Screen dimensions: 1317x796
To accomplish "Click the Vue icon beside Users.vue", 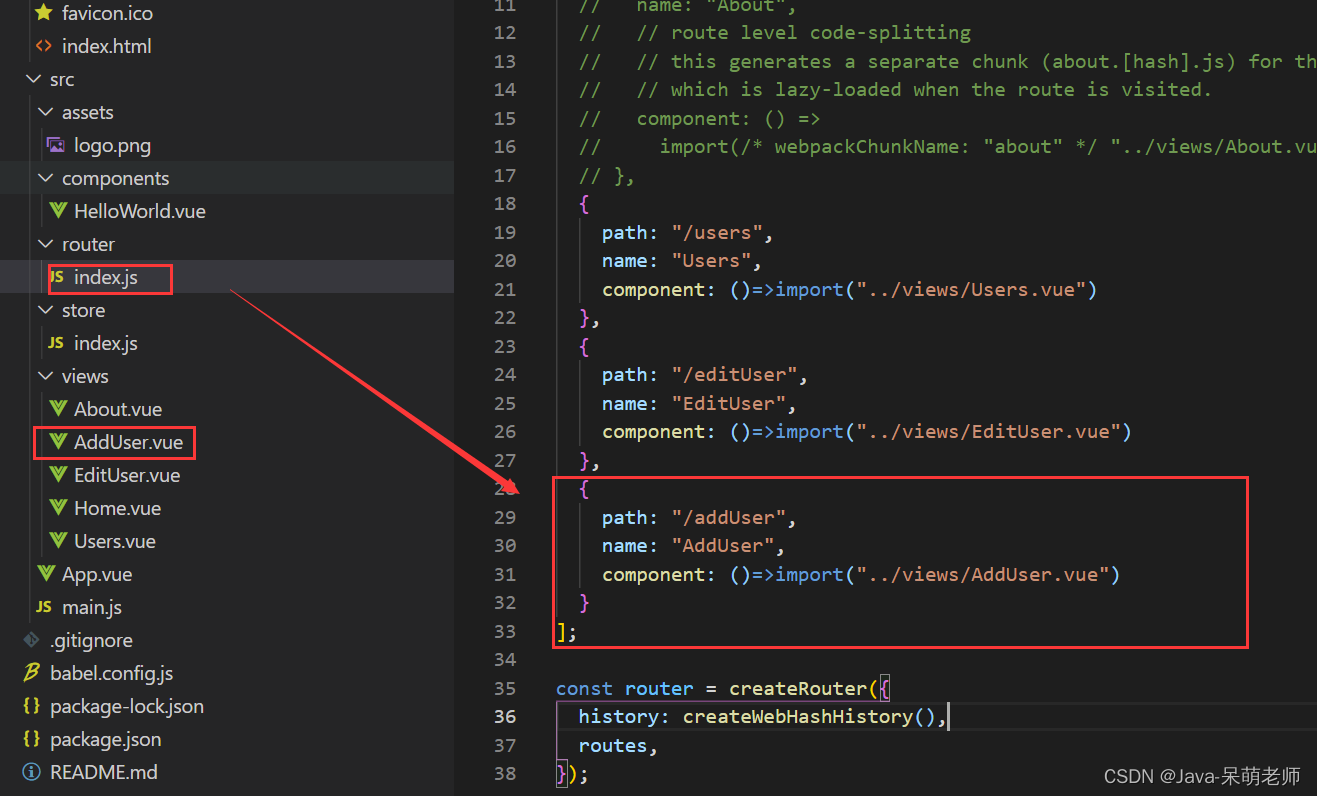I will pyautogui.click(x=58, y=541).
